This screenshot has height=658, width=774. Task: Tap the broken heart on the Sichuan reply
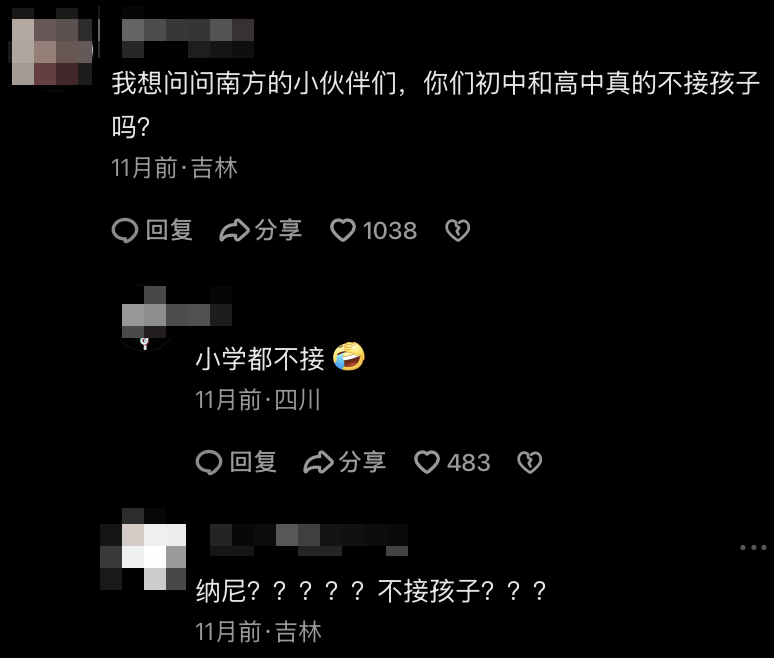530,463
